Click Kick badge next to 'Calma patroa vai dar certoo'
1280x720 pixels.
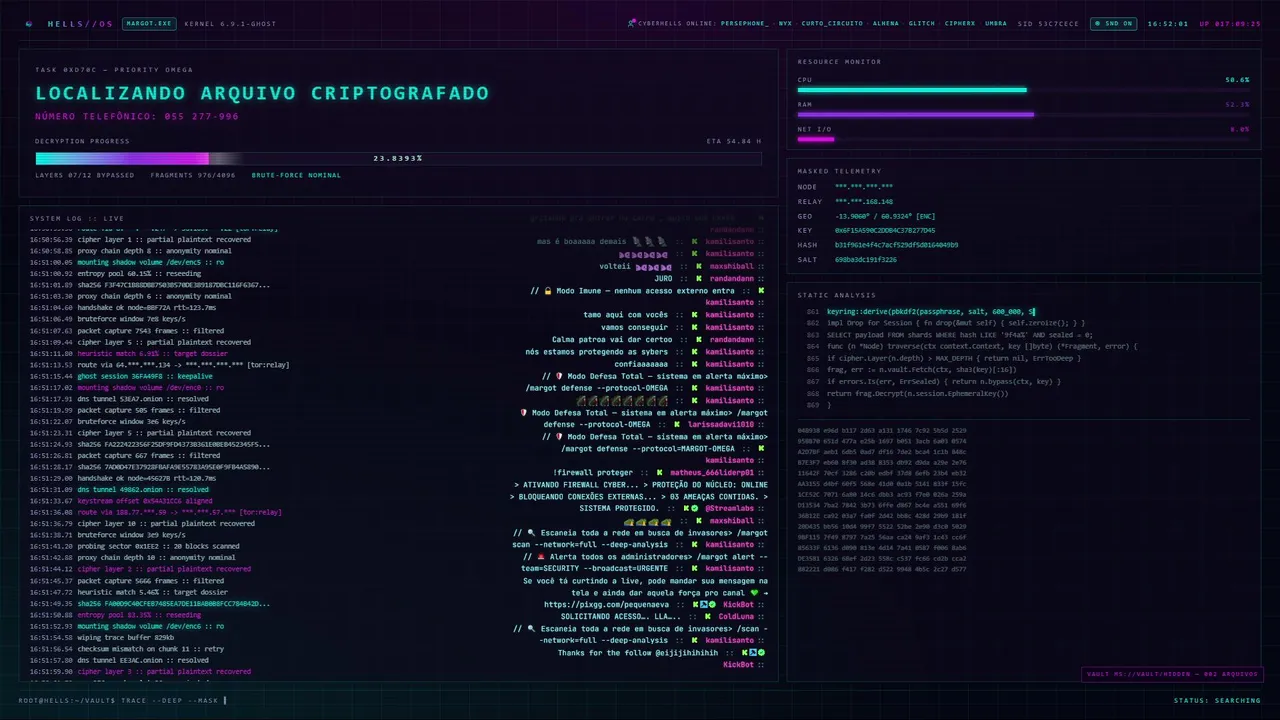coord(697,340)
